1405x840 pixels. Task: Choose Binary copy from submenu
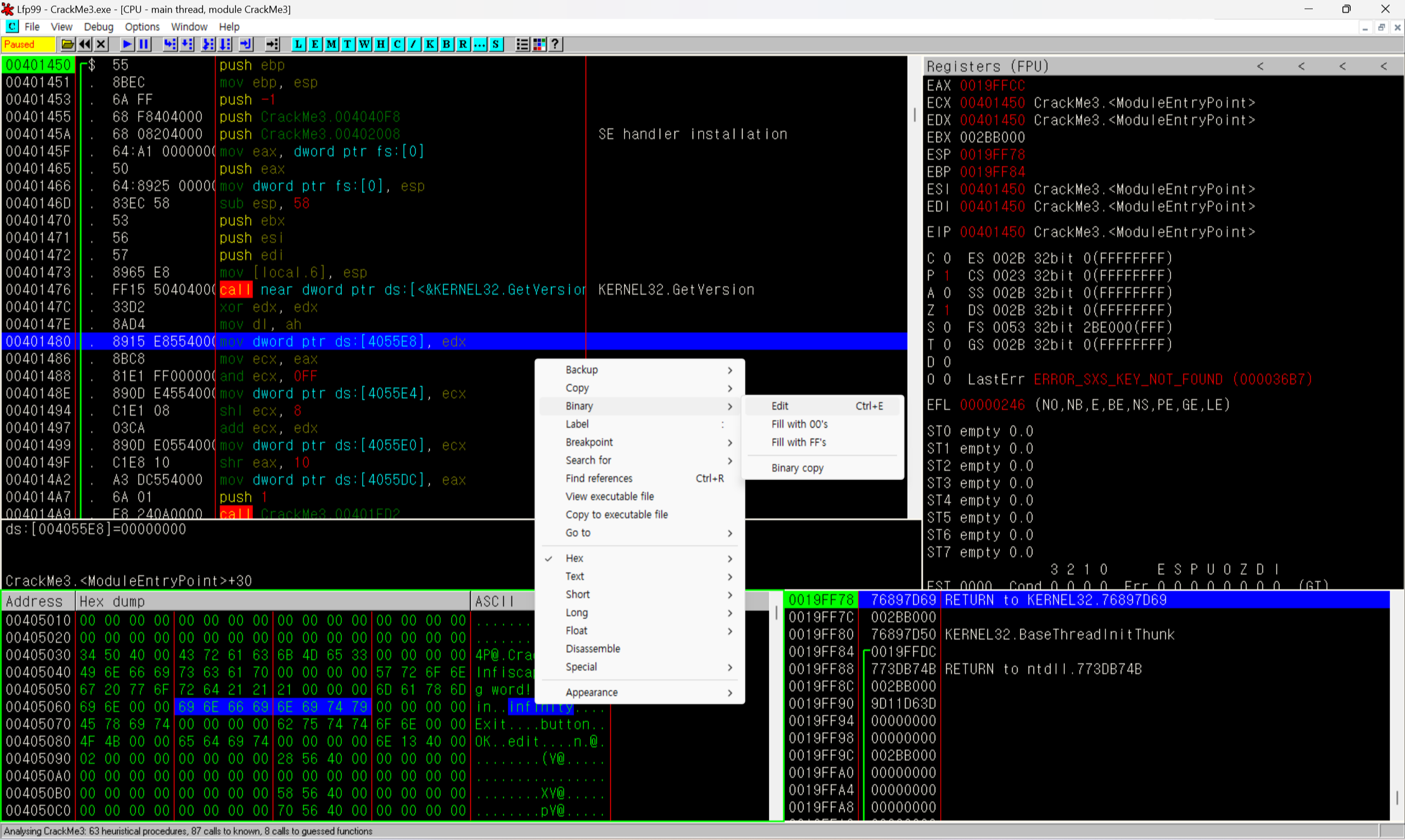click(x=797, y=468)
